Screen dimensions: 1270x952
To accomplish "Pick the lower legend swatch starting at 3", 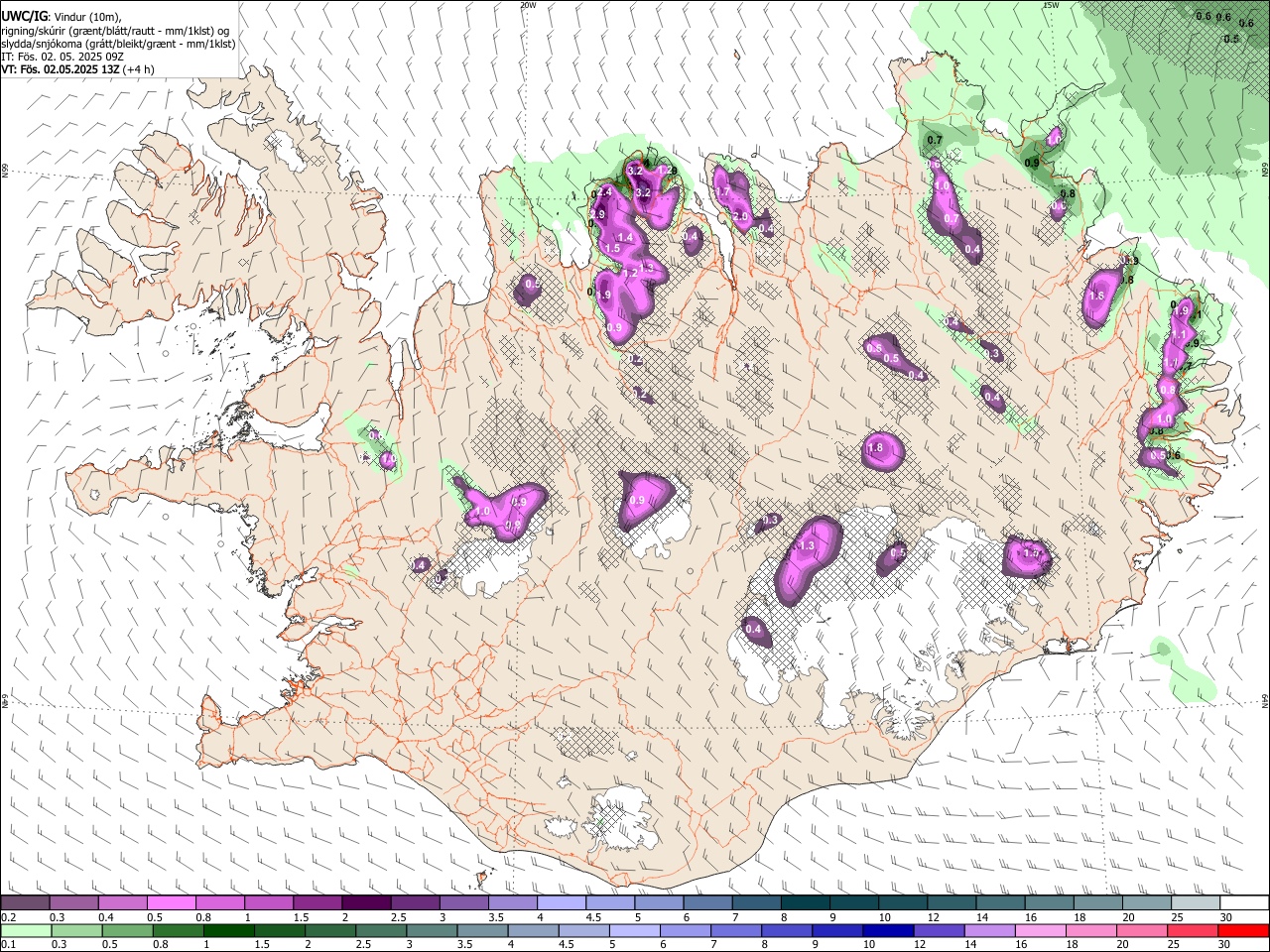I will 431,931.
